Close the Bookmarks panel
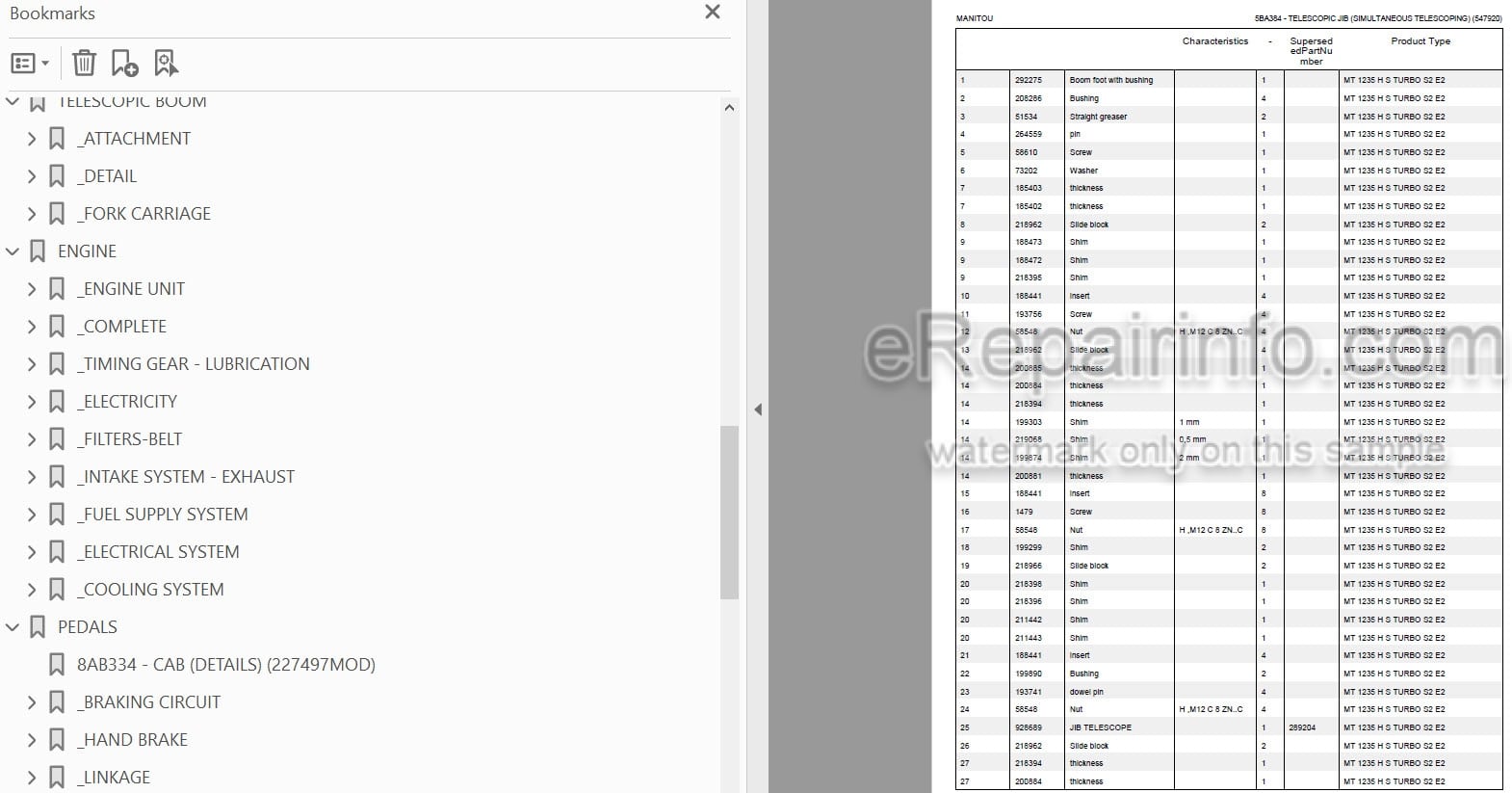The width and height of the screenshot is (1512, 793). coord(713,12)
